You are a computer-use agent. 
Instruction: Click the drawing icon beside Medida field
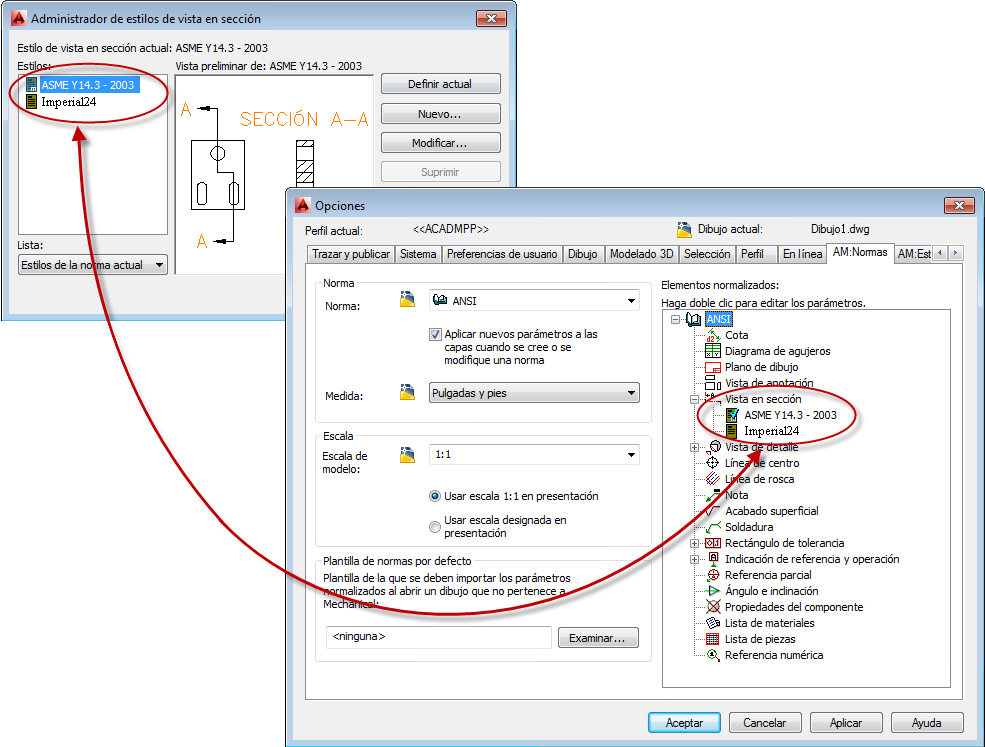407,393
